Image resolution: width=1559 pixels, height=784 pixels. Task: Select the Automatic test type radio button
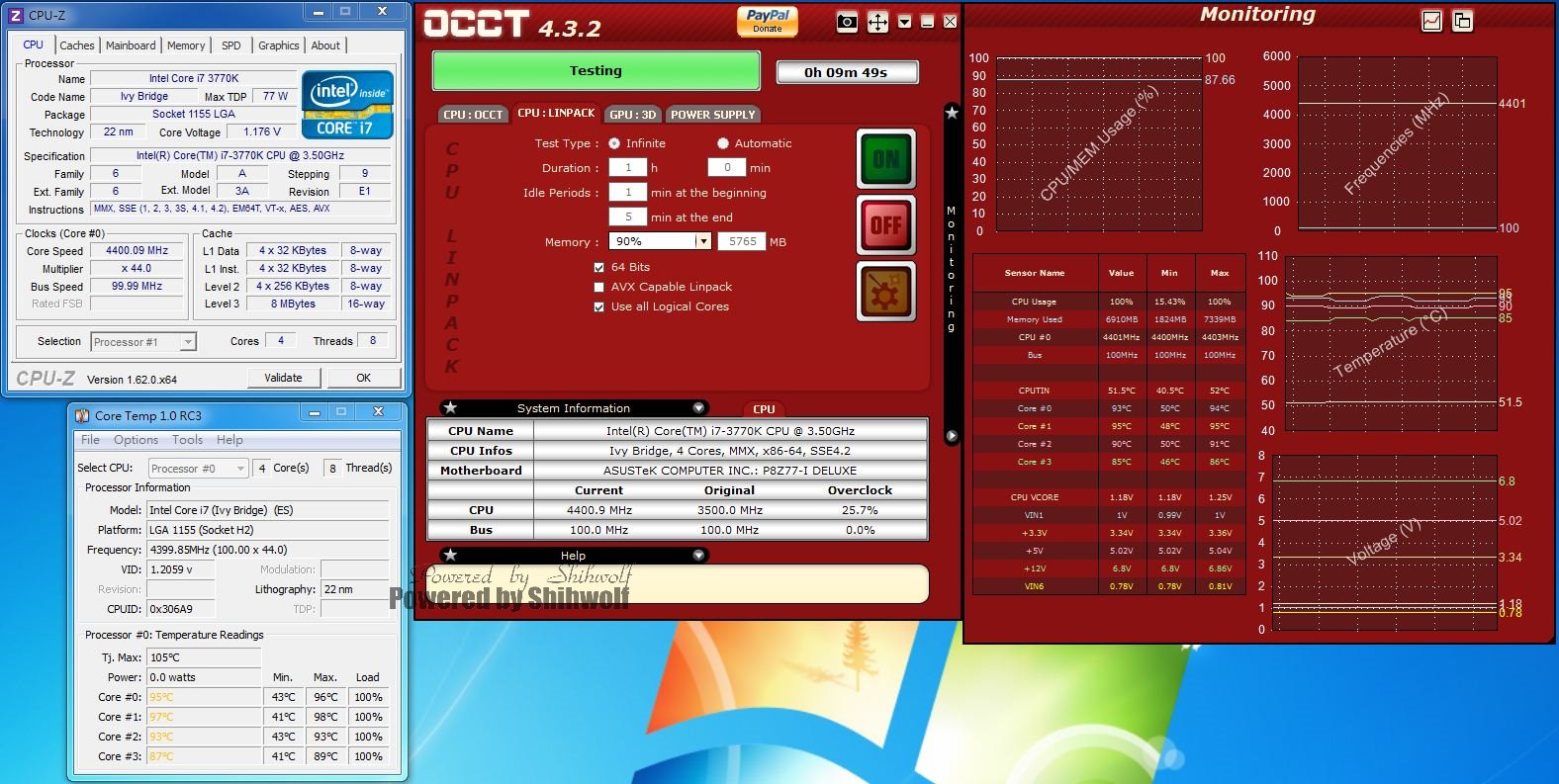(x=723, y=143)
